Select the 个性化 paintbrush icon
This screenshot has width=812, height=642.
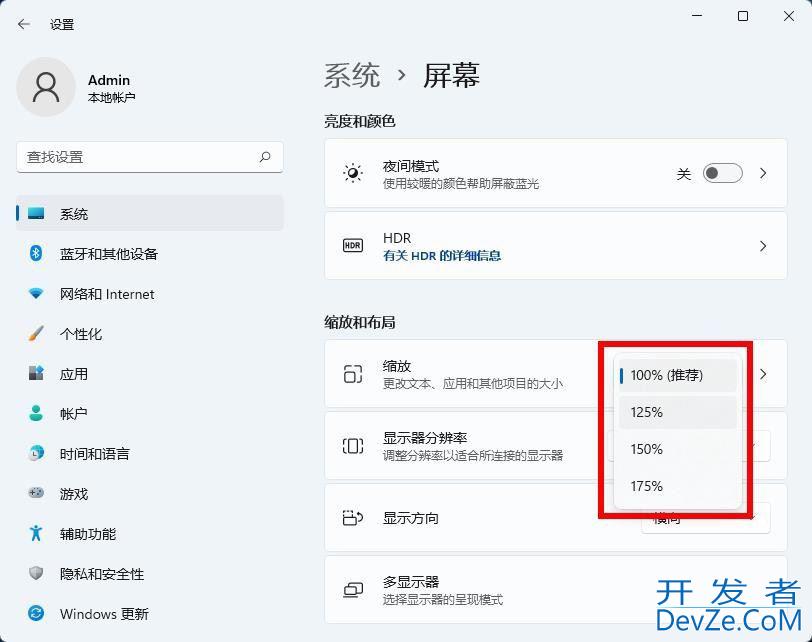click(36, 333)
